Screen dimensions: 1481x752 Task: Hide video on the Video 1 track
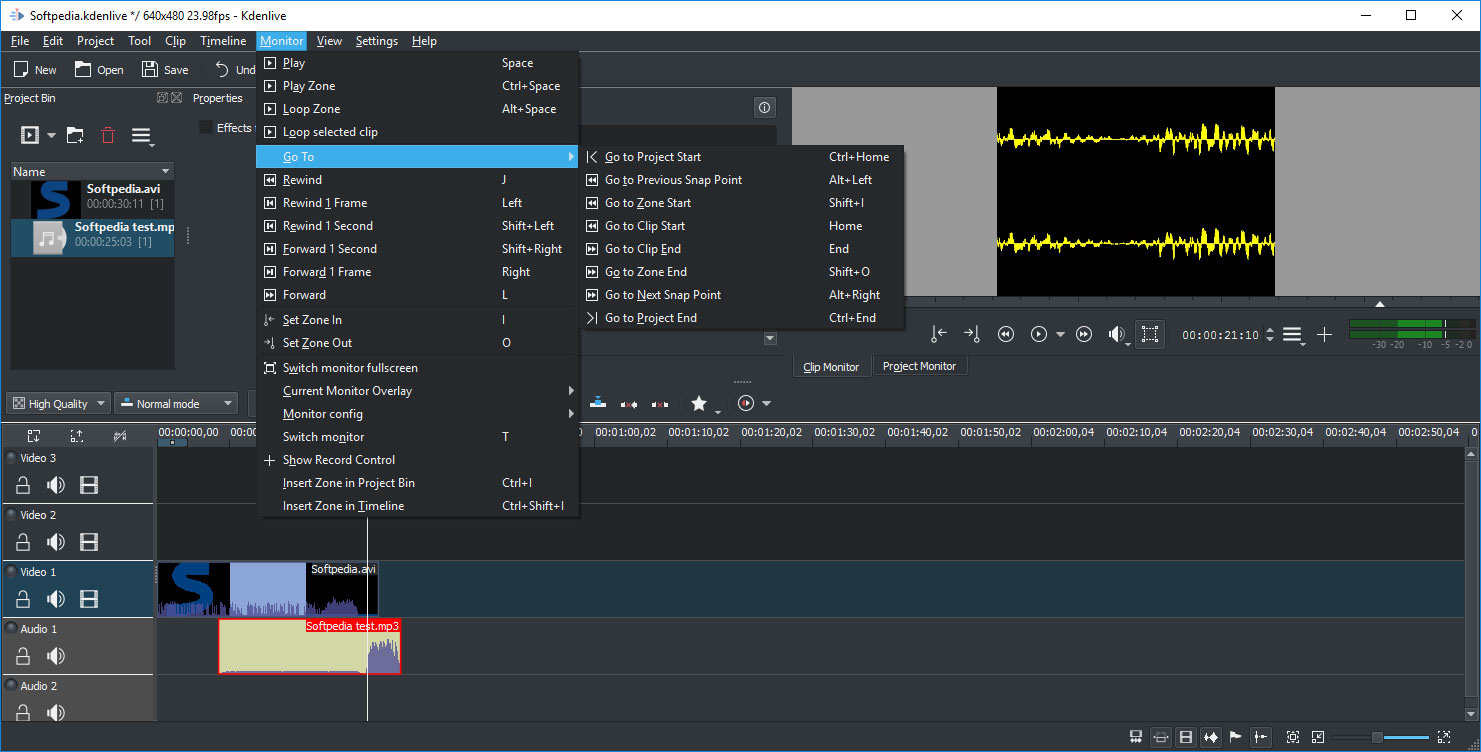[x=89, y=599]
